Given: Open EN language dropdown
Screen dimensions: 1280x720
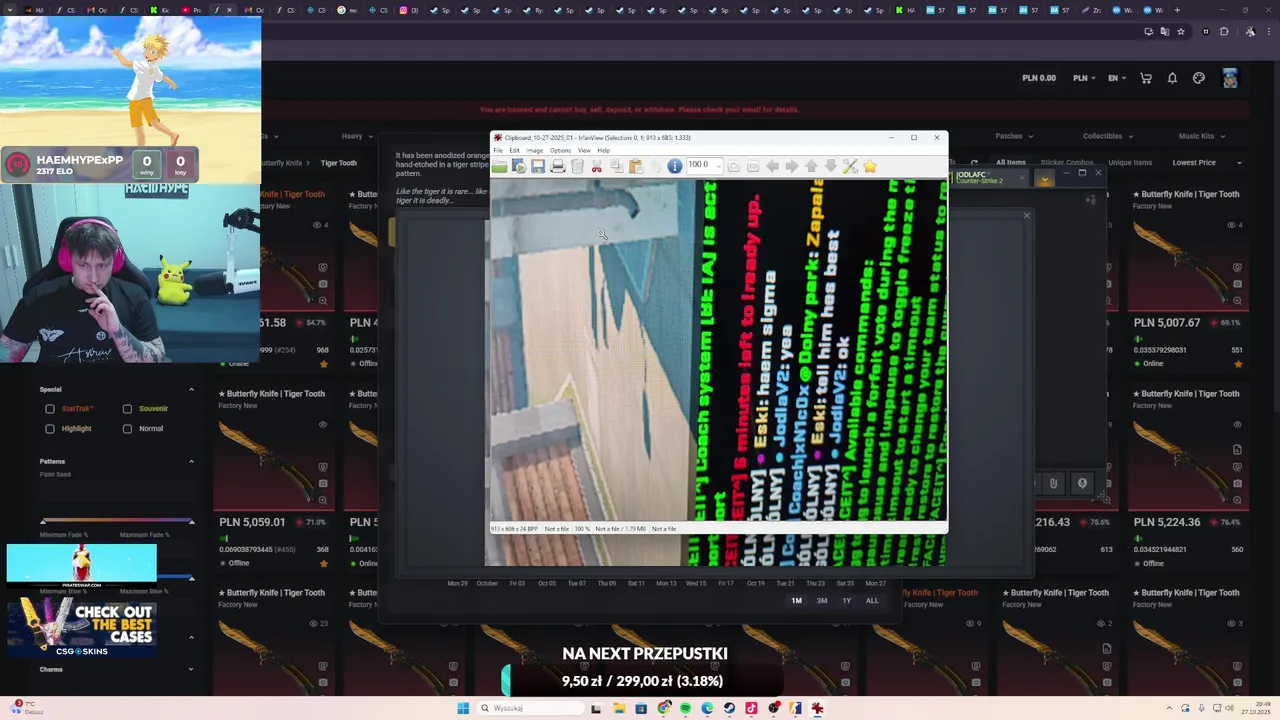Looking at the screenshot, I should point(1116,78).
